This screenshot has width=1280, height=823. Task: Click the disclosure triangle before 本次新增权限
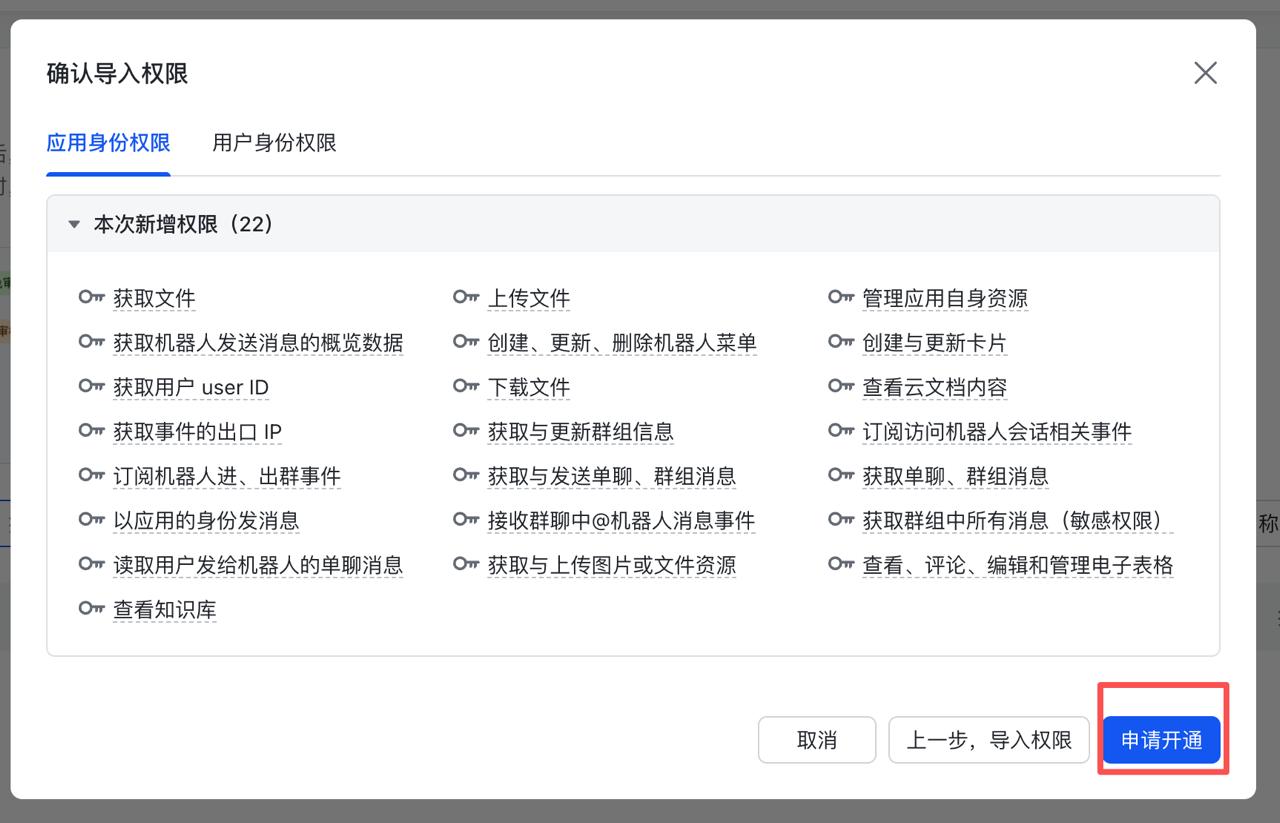point(73,224)
